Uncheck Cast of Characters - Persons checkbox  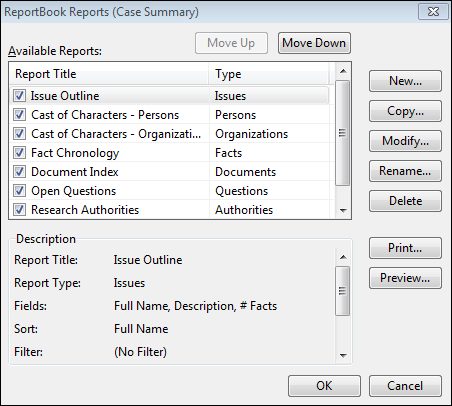(19, 115)
